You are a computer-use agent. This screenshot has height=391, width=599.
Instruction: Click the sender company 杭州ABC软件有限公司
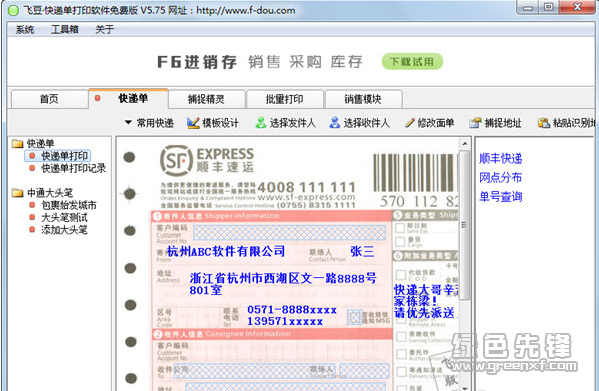click(x=226, y=251)
